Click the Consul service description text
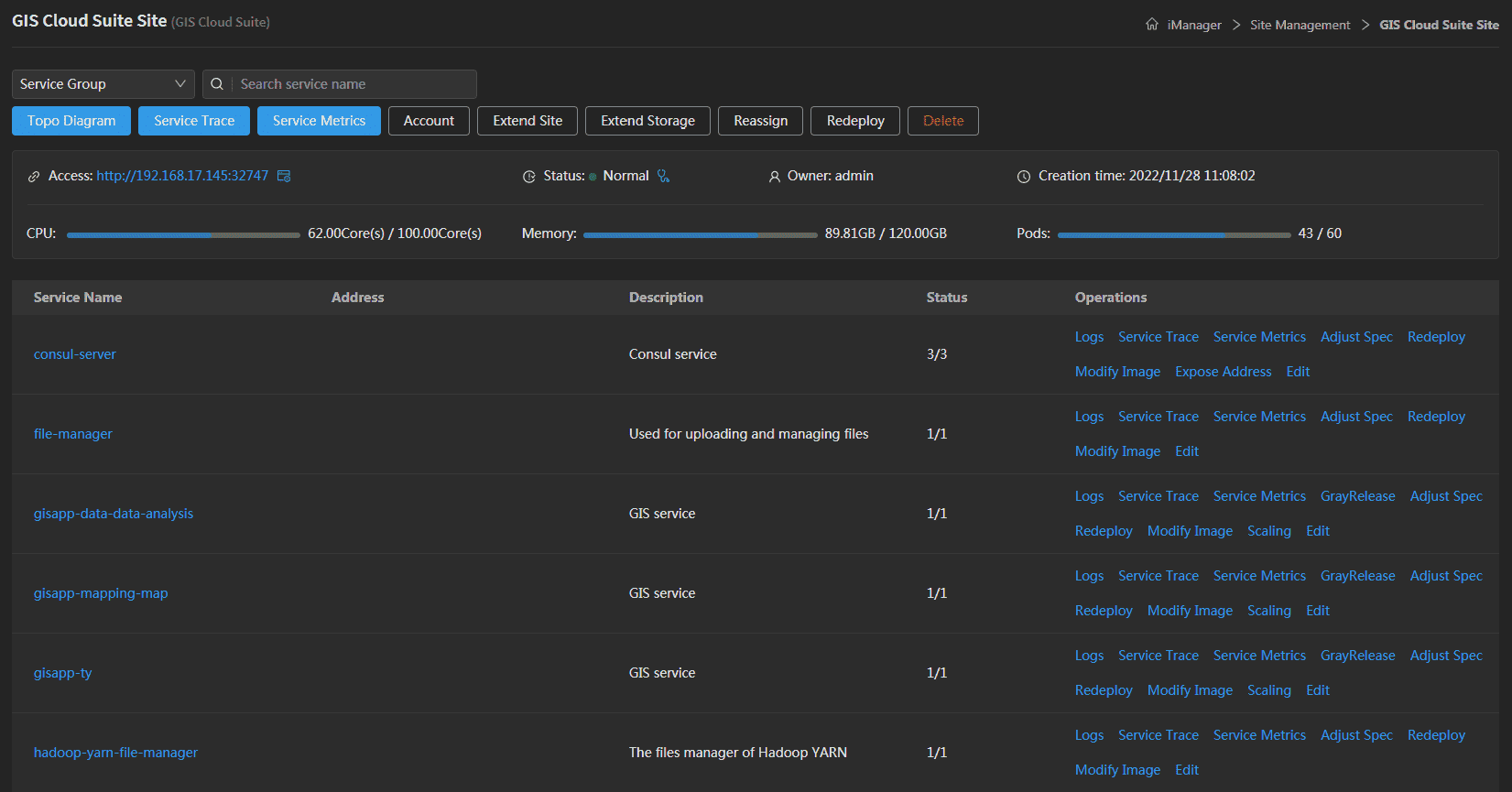The image size is (1512, 792). tap(672, 354)
